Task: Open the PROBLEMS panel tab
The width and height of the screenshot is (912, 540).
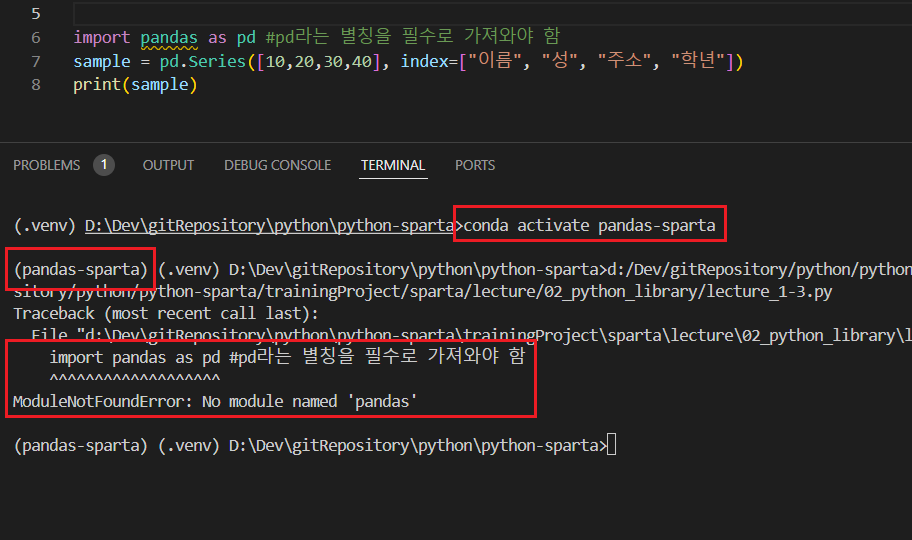Action: pos(47,165)
